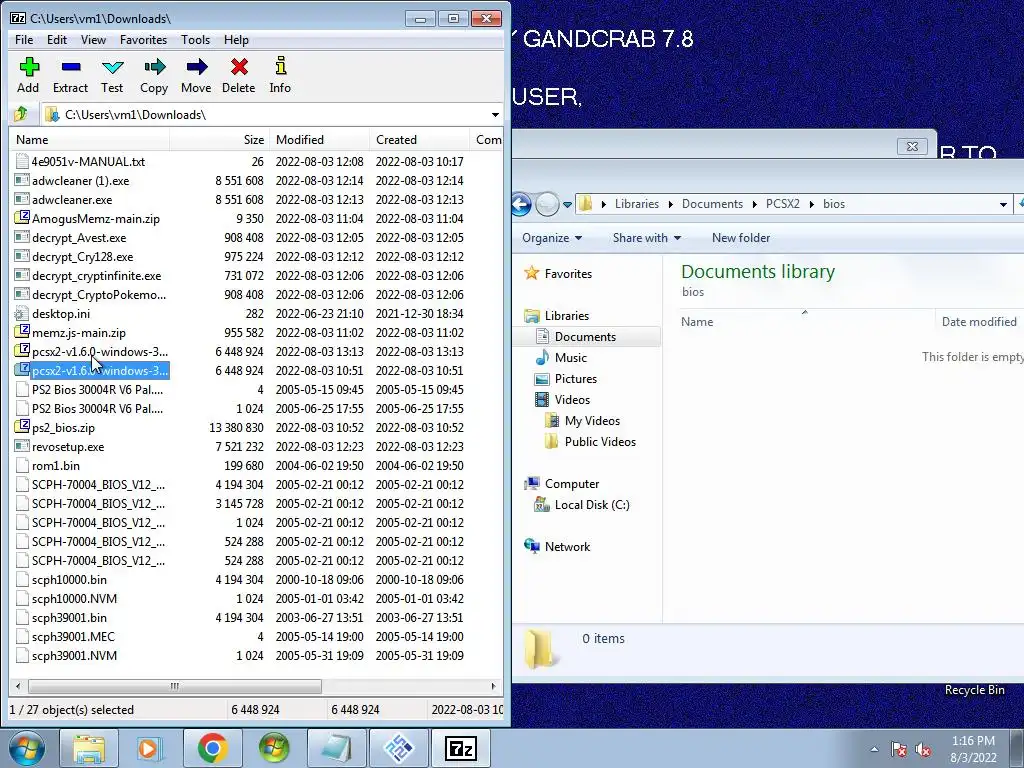This screenshot has height=768, width=1024.
Task: Expand the Explorer address bar history dropdown
Action: point(1003,204)
